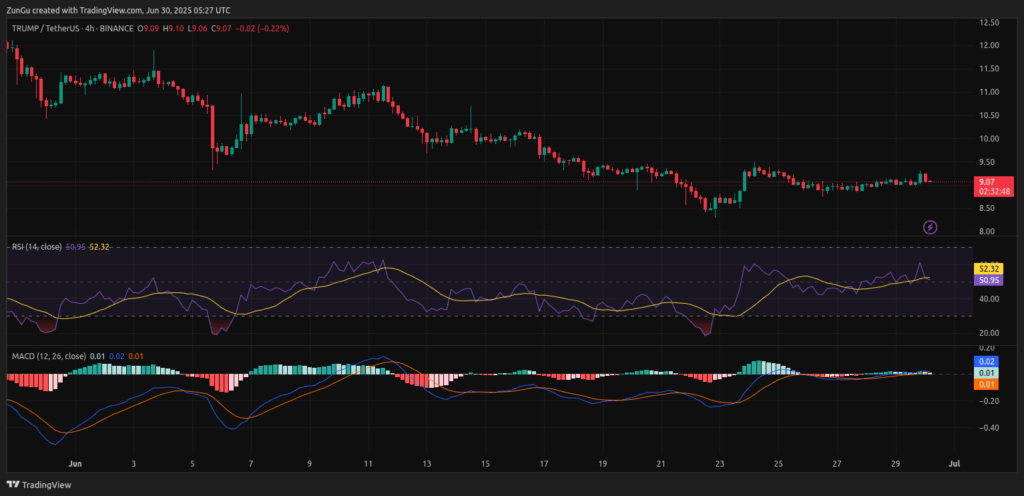Click the MACD (12, 26, close) indicator label

[x=49, y=356]
